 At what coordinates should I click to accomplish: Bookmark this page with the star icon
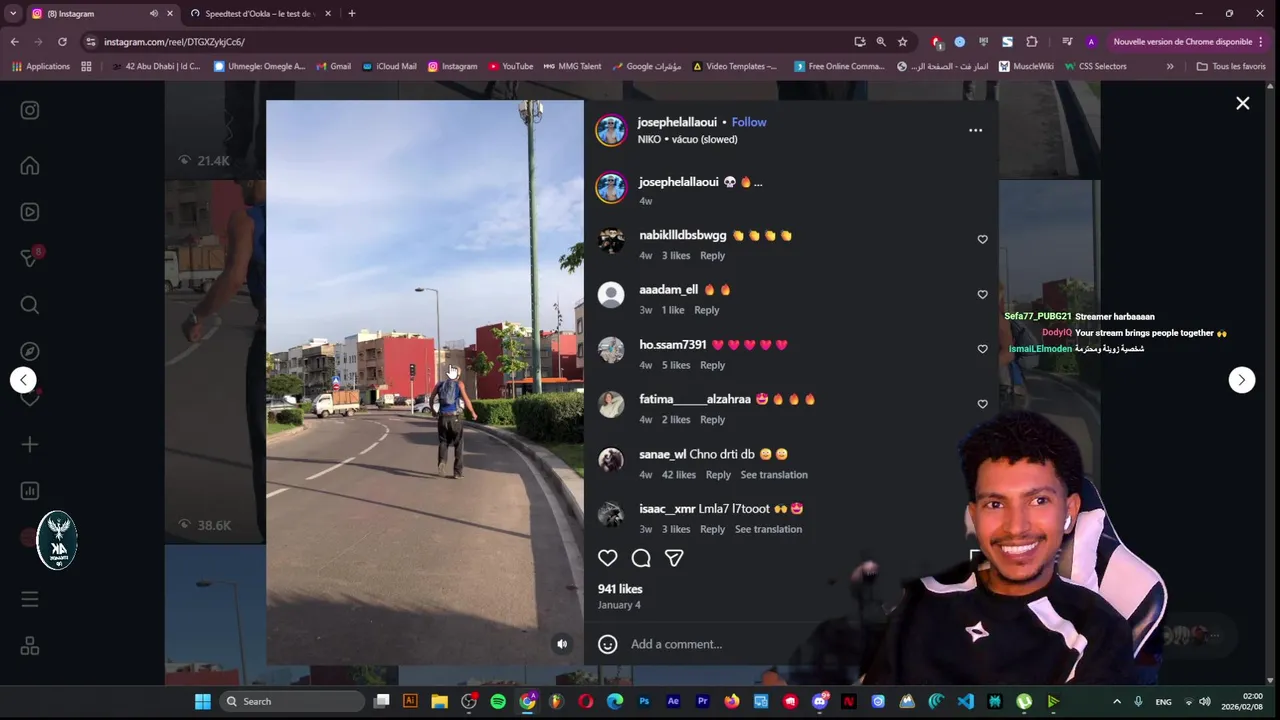903,42
